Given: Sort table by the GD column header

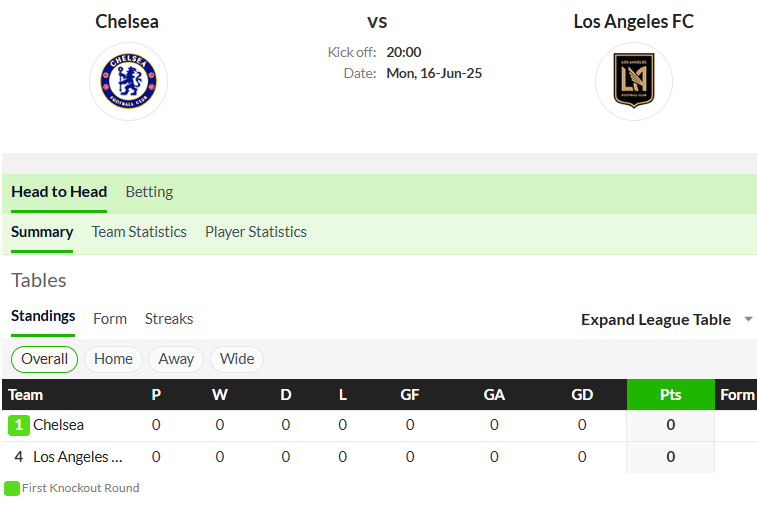Looking at the screenshot, I should (582, 395).
